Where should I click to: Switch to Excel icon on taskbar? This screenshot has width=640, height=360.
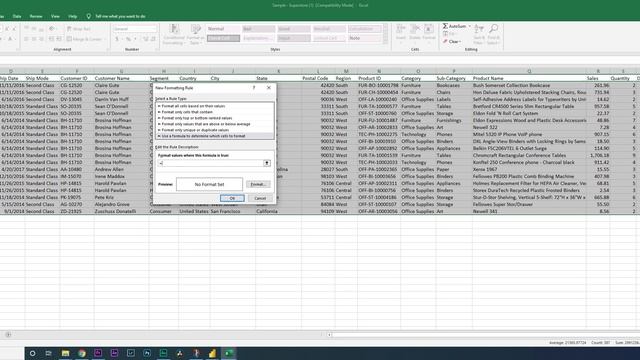(229, 353)
